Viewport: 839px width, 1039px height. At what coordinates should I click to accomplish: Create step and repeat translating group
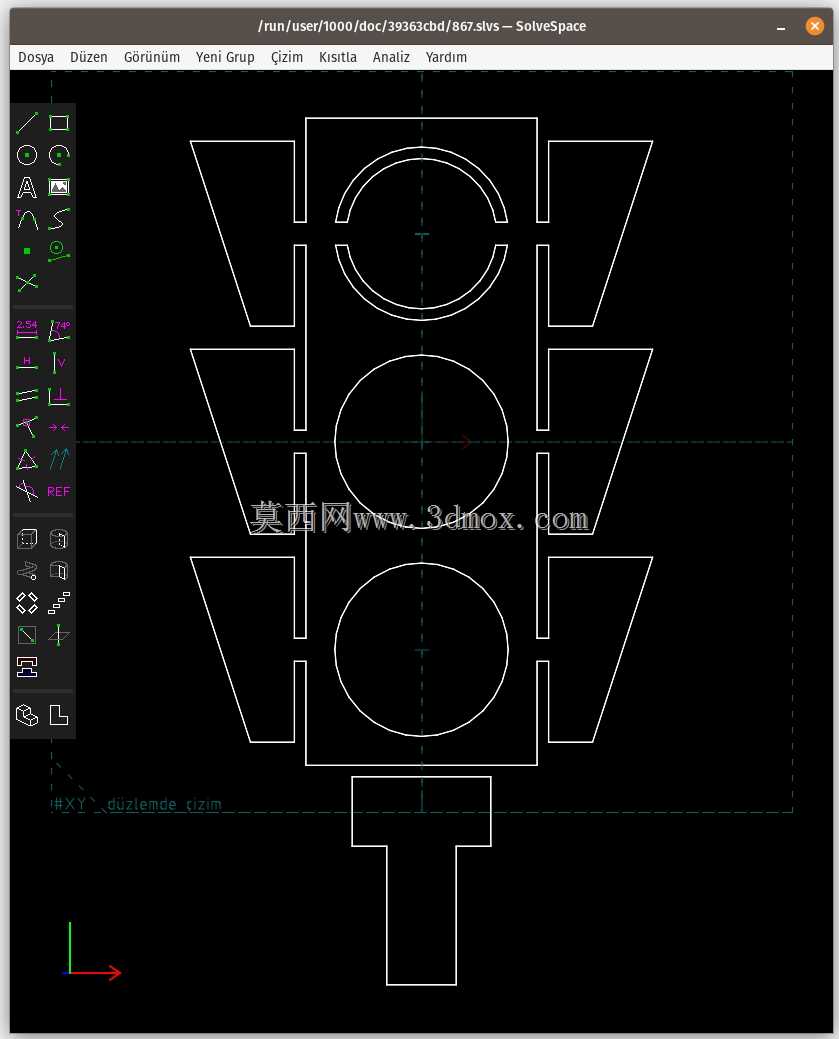[59, 603]
